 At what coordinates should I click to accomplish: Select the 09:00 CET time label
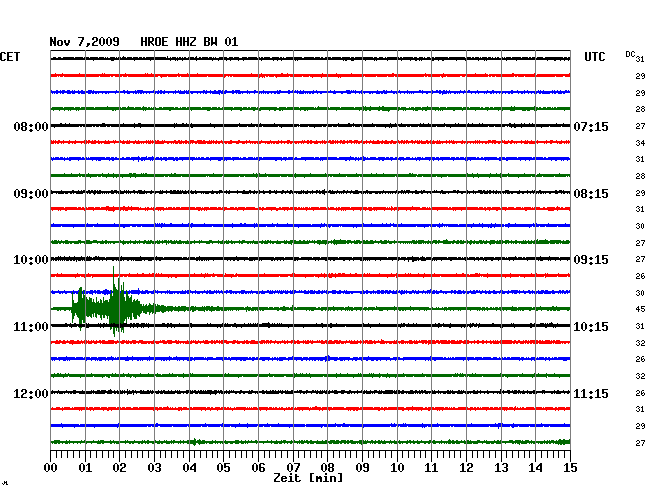coord(31,194)
